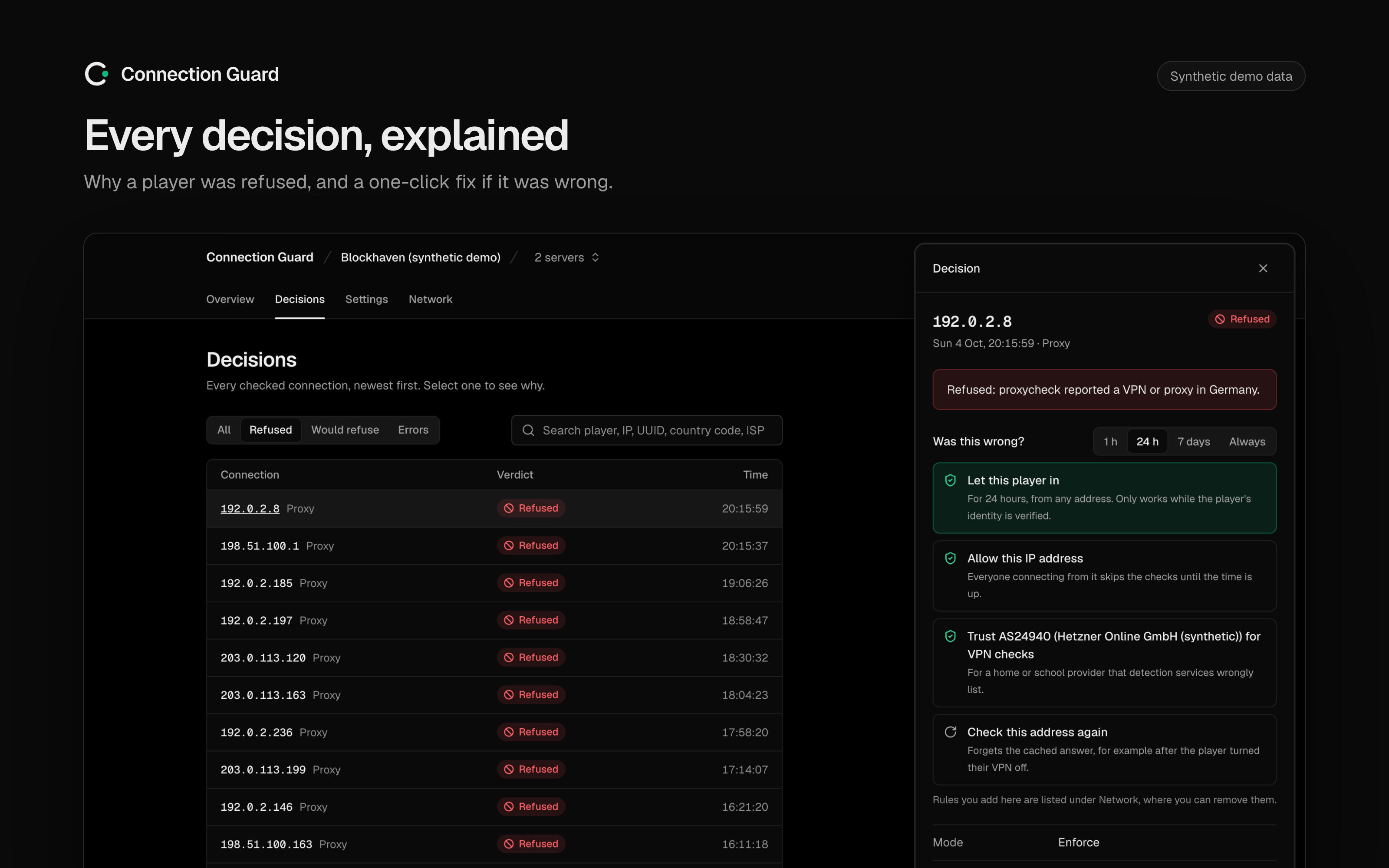Click Check this address again option
Image resolution: width=1389 pixels, height=868 pixels.
coord(1104,750)
